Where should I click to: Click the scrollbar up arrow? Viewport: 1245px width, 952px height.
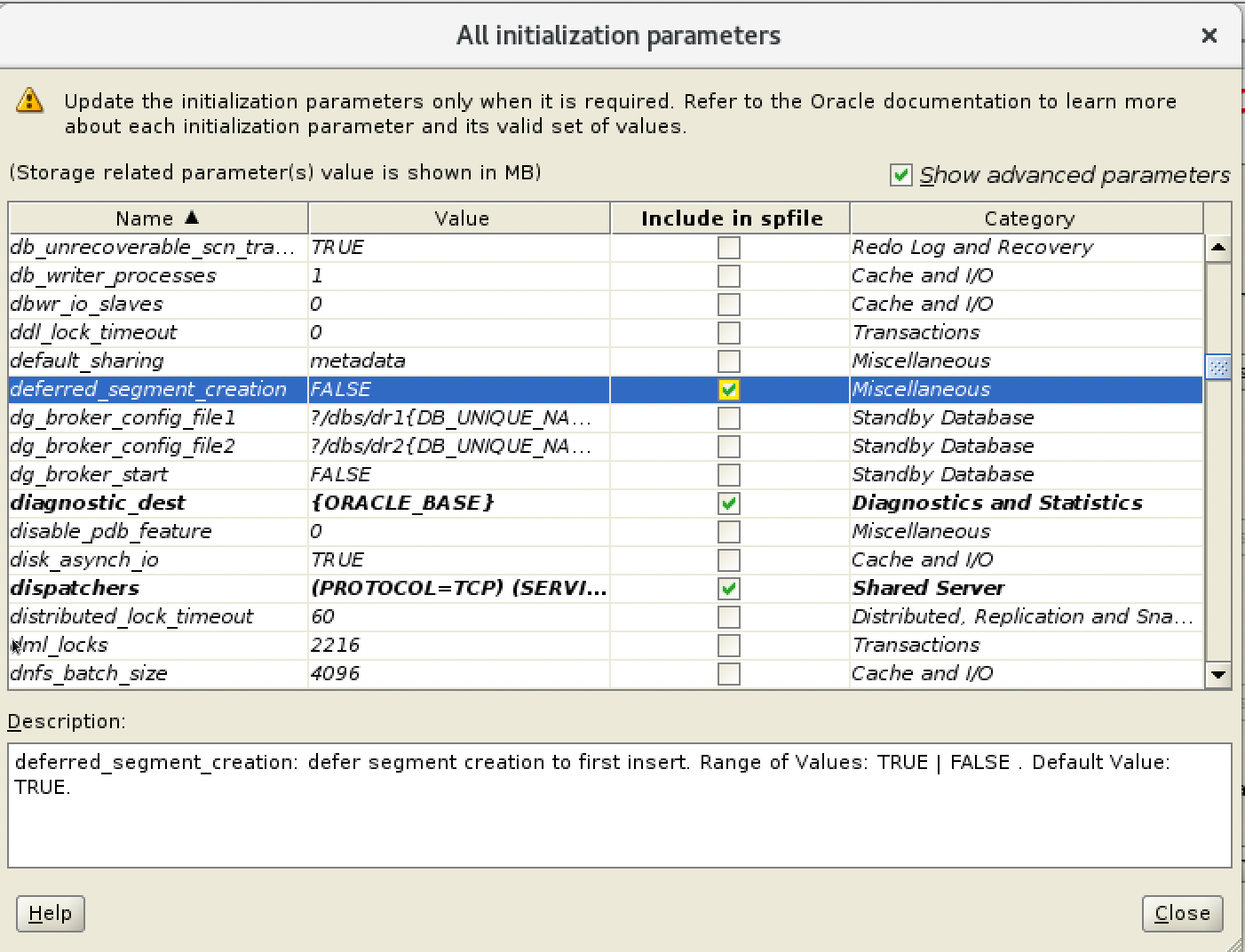(x=1218, y=248)
